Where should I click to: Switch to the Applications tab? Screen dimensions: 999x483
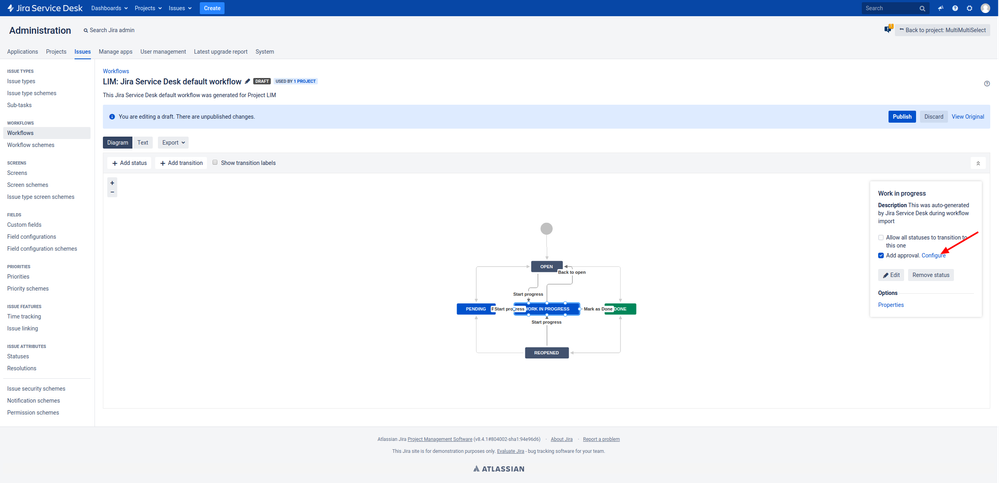22,52
